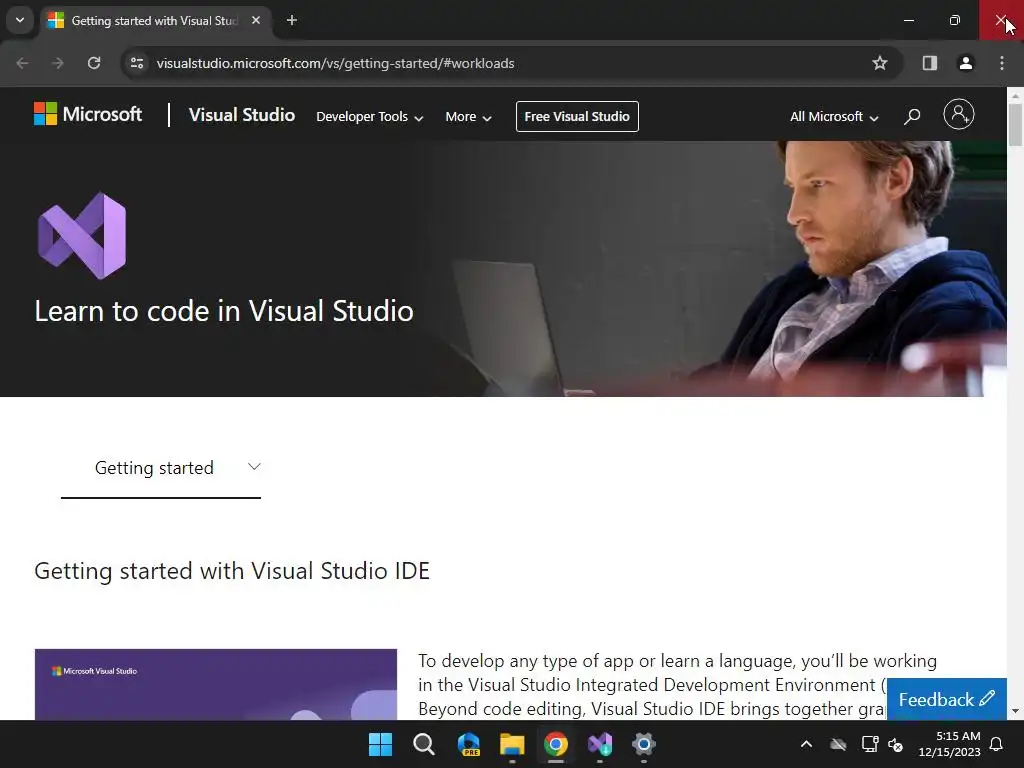Expand the More menu
The width and height of the screenshot is (1024, 768).
(468, 117)
